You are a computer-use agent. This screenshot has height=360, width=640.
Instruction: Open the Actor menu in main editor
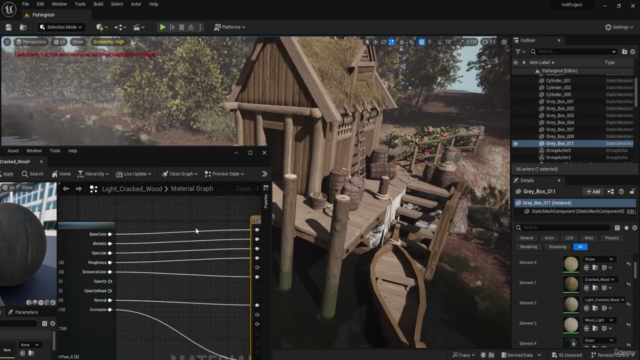(x=136, y=4)
